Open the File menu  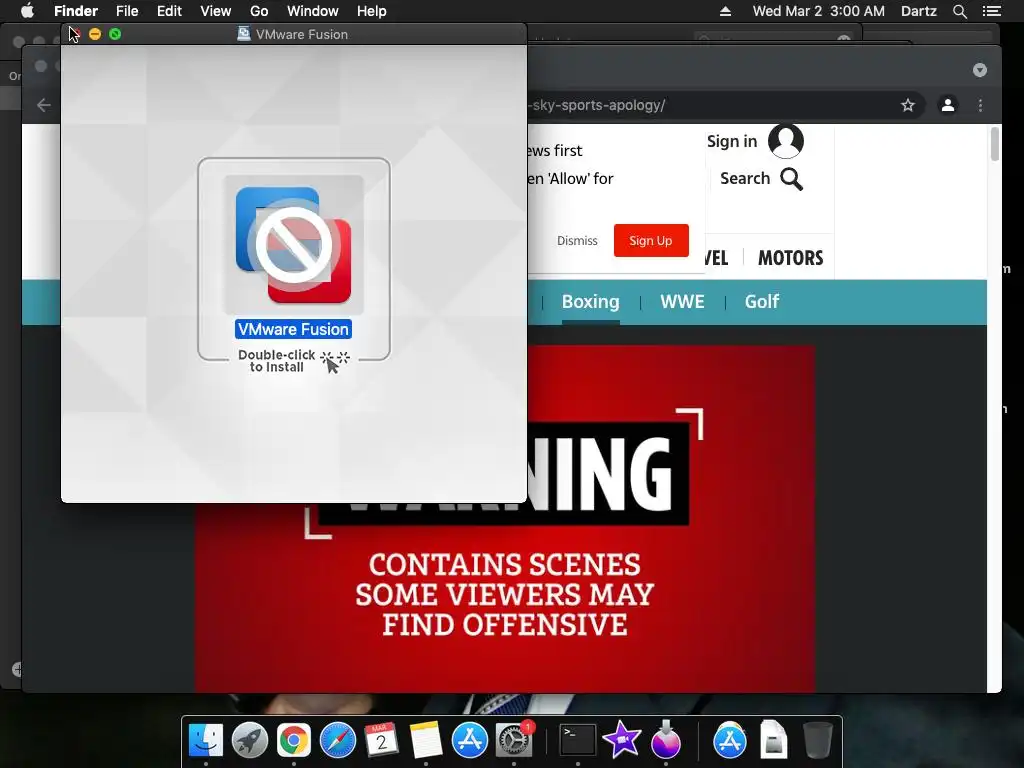pos(127,11)
